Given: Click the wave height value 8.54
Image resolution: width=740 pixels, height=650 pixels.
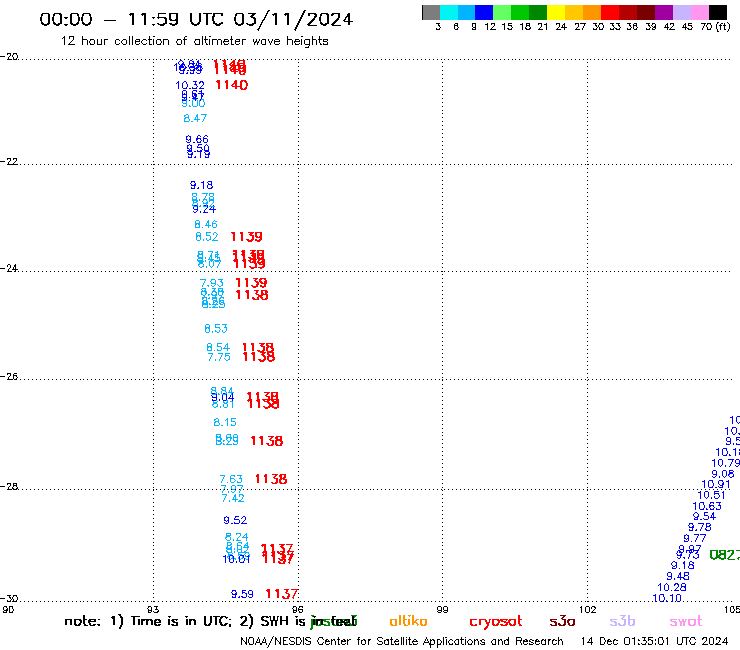Looking at the screenshot, I should tap(218, 347).
